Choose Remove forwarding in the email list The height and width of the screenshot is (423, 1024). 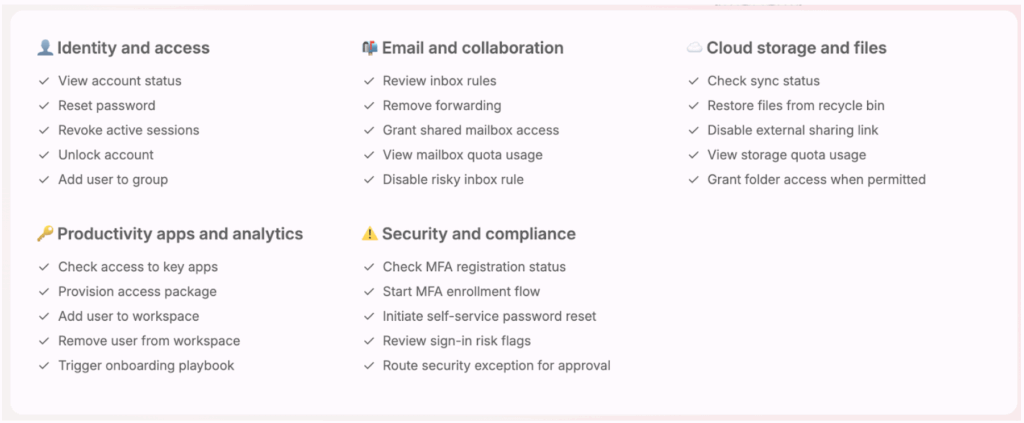[x=442, y=105]
